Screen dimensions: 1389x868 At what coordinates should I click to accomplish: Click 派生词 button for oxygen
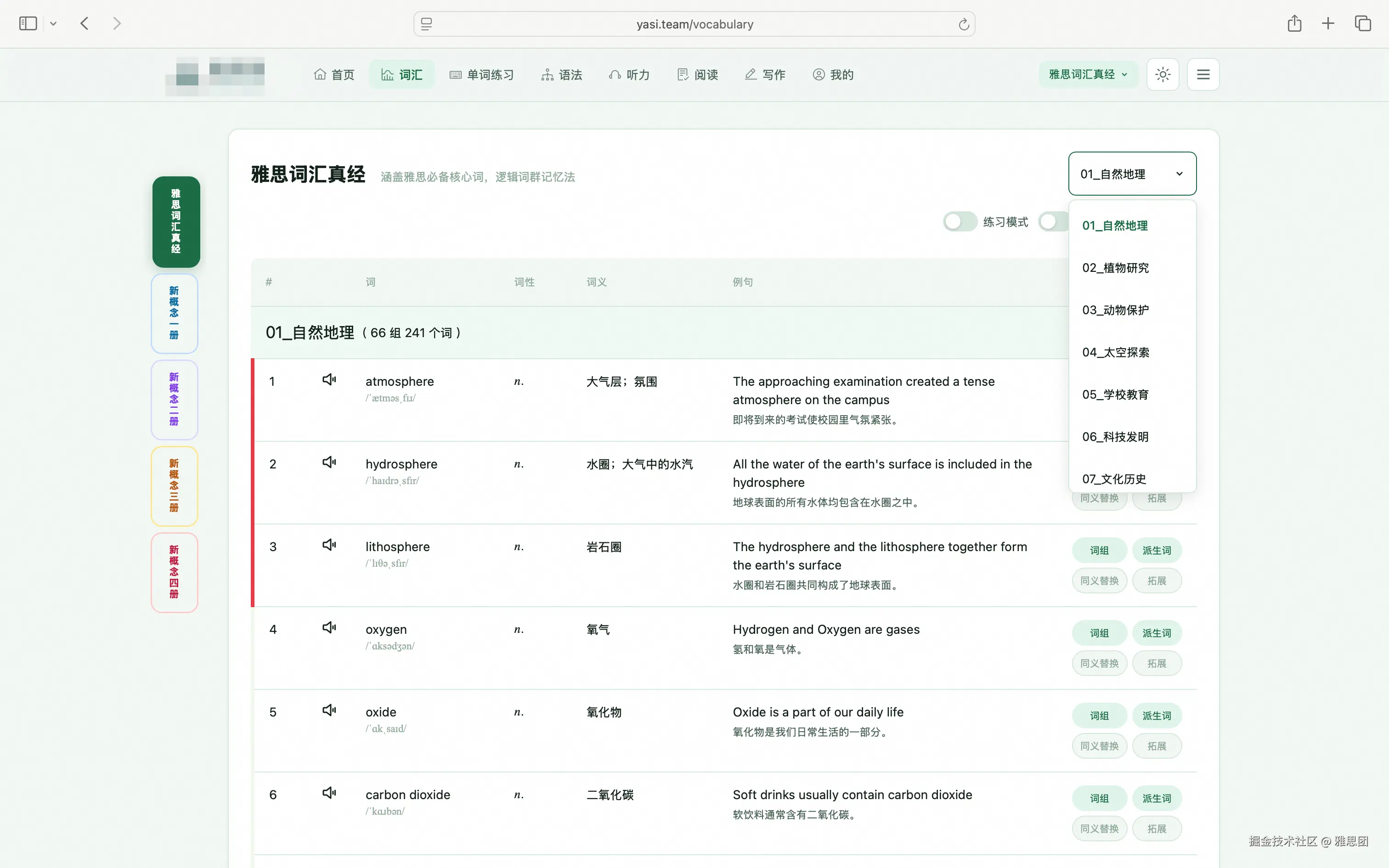pyautogui.click(x=1157, y=633)
